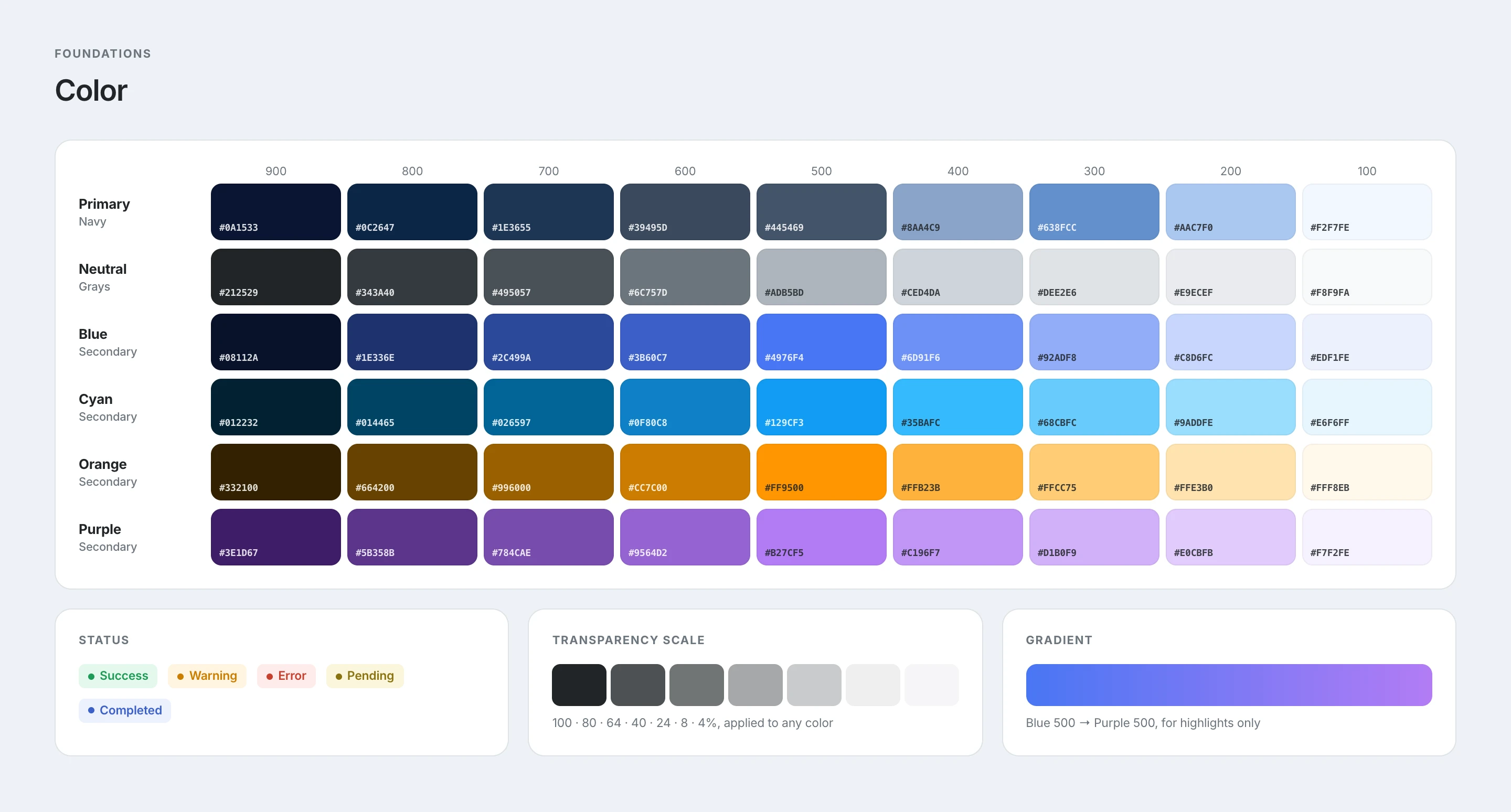
Task: Pick the #6C757D gray swatch
Action: 685,277
